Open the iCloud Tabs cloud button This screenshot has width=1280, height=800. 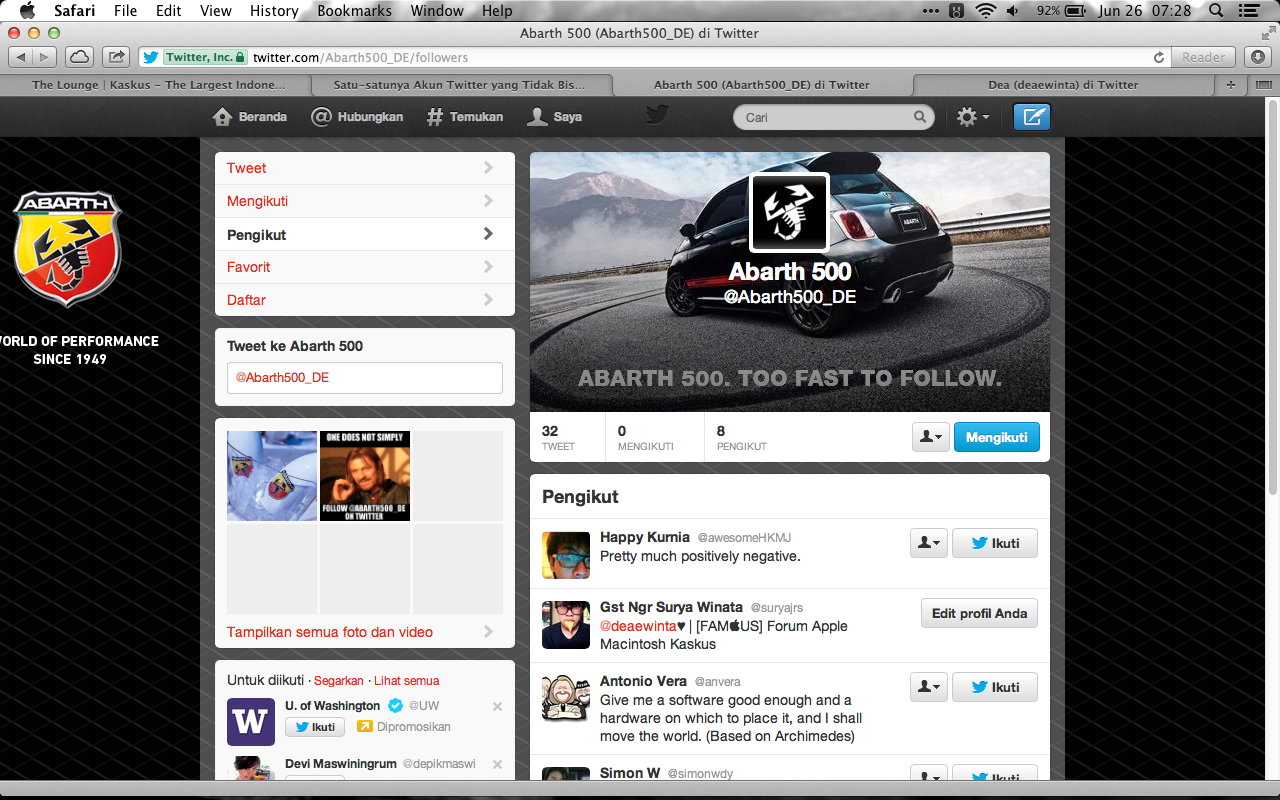(80, 57)
